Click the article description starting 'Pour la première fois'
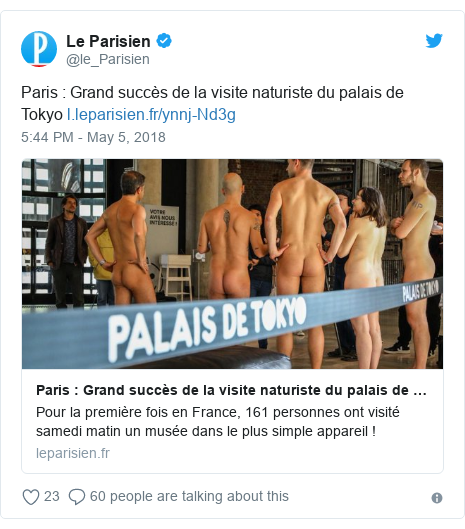465x529 pixels. click(218, 422)
